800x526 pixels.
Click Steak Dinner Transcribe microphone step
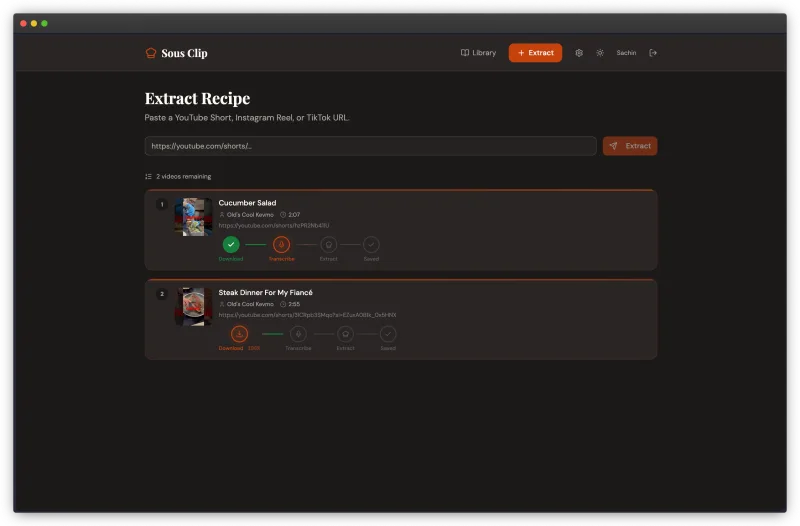coord(298,334)
